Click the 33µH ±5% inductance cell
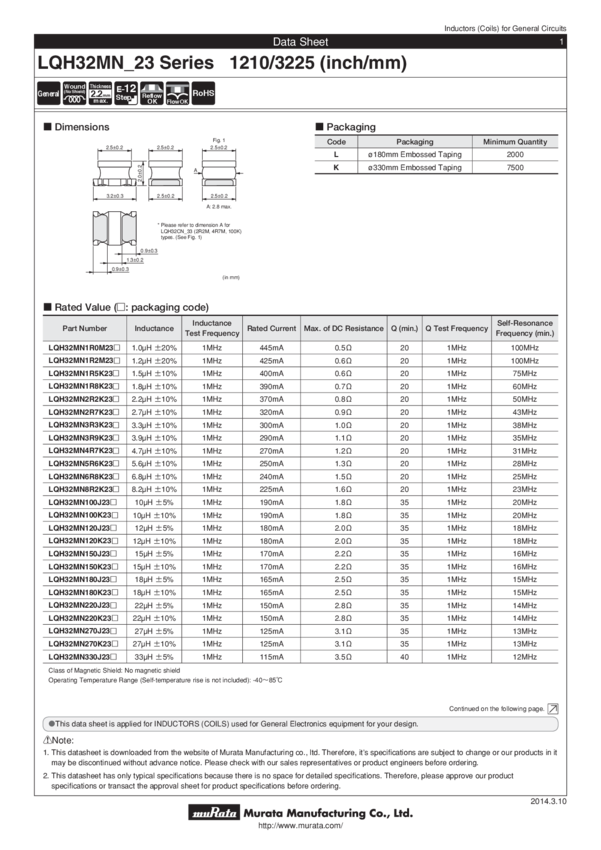 click(x=154, y=657)
